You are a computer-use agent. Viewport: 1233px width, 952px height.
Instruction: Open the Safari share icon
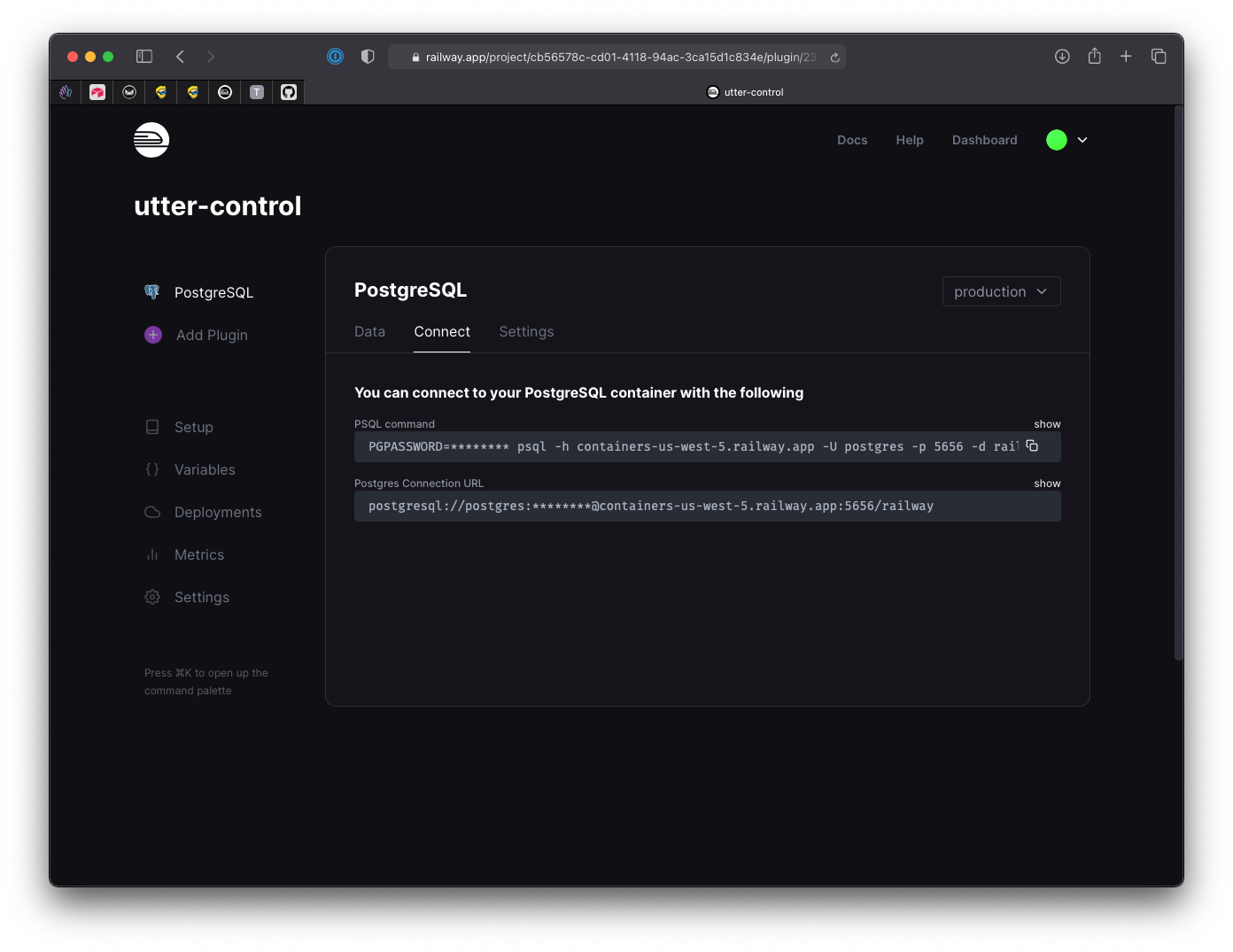[x=1095, y=57]
